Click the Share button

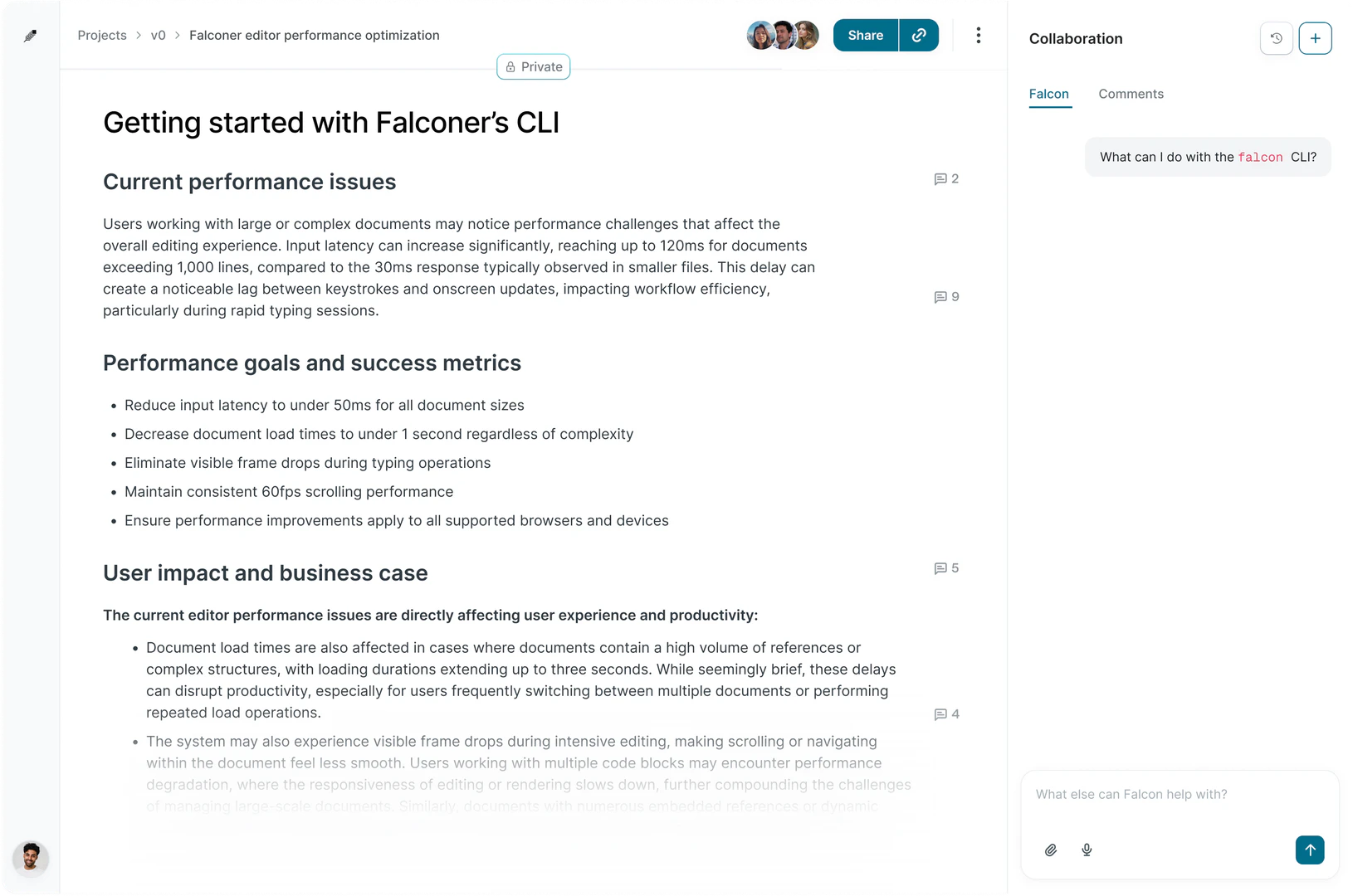[x=864, y=35]
